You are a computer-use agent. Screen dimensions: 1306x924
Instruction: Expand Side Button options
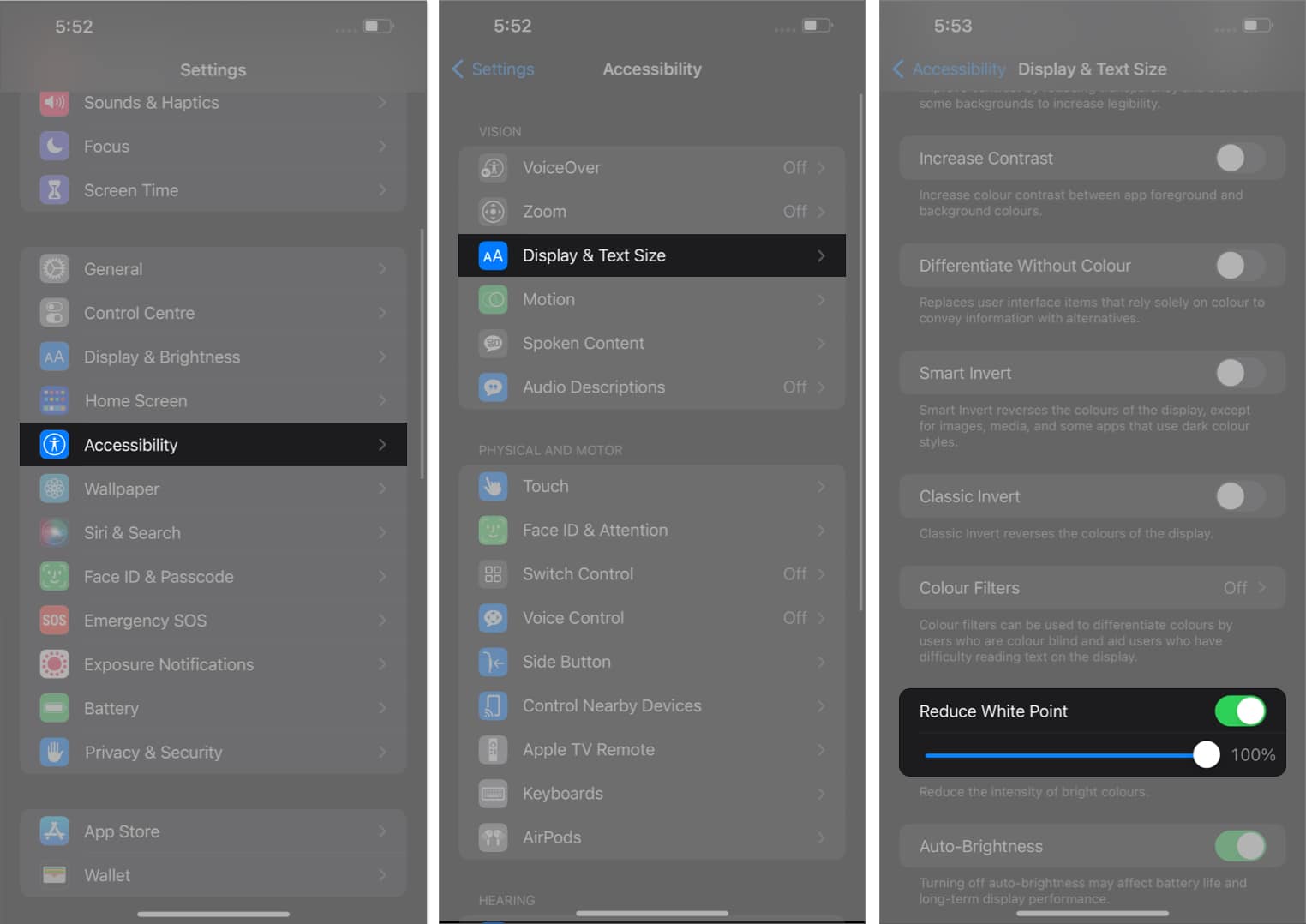(821, 662)
